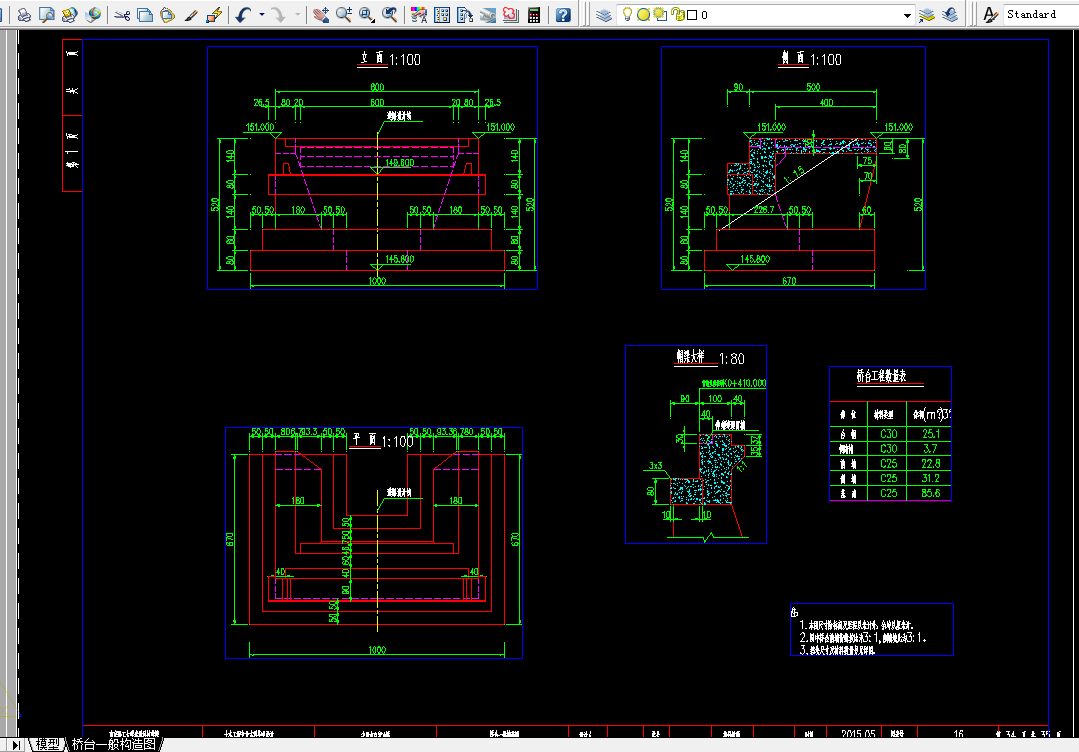
Task: Click the 1000 bottom dimension in plan view
Action: [377, 650]
